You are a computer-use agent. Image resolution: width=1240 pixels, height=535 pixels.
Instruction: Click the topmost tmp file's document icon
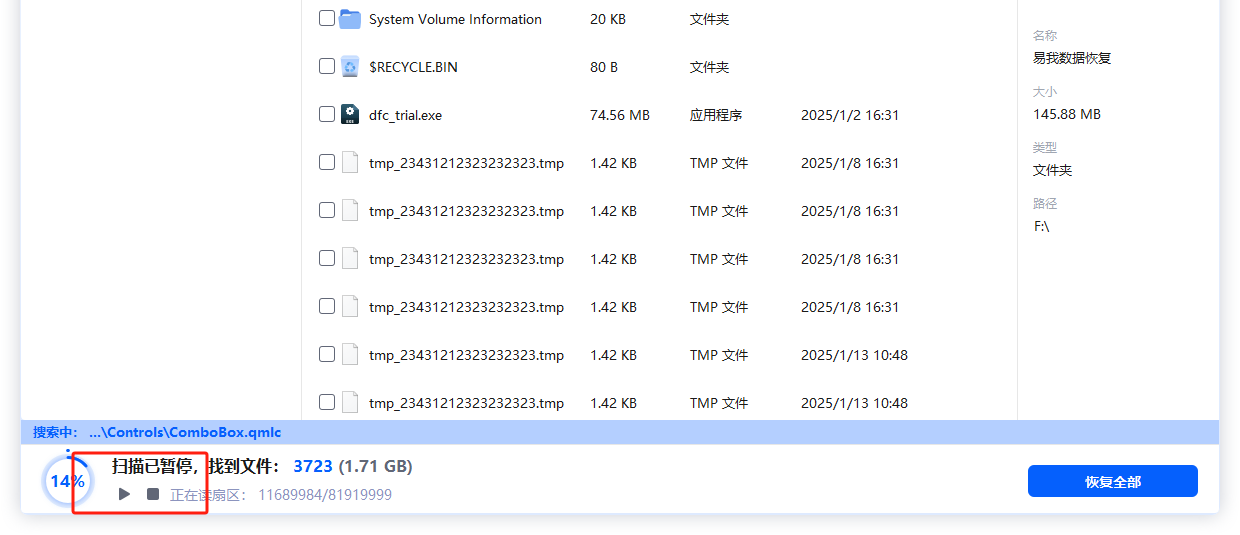[350, 163]
